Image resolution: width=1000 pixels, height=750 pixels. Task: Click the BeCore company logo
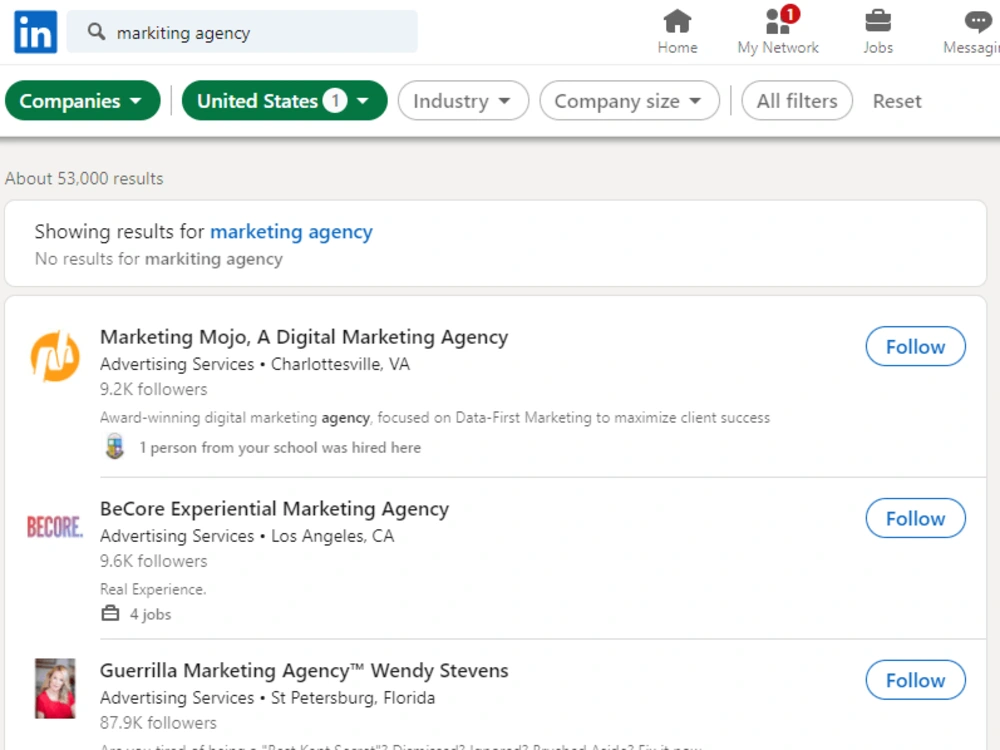click(55, 527)
